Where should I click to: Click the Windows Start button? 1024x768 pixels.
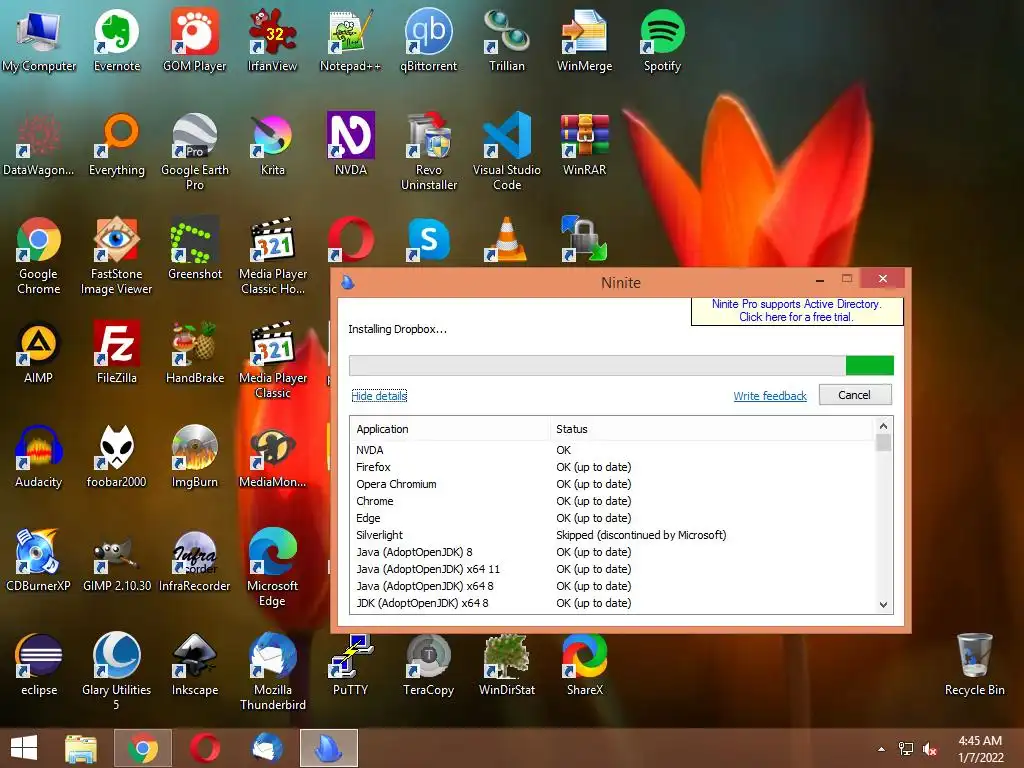[24, 748]
